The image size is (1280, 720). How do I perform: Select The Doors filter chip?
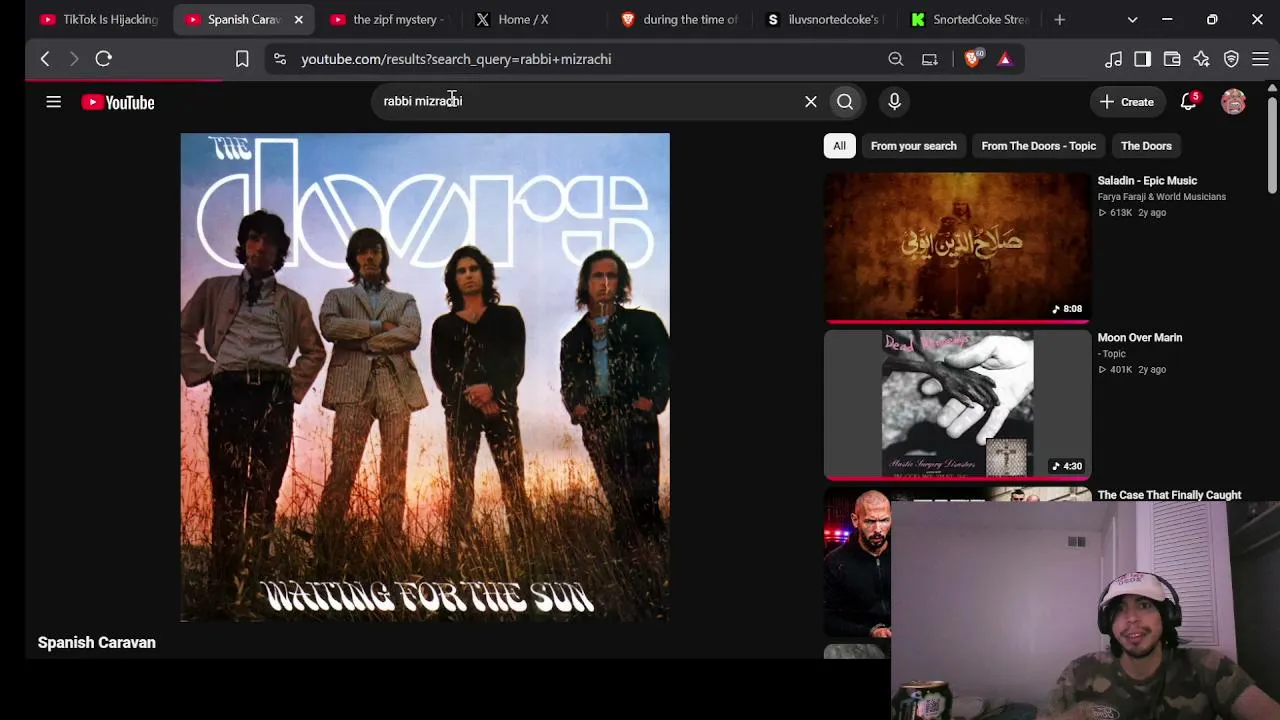(1146, 146)
